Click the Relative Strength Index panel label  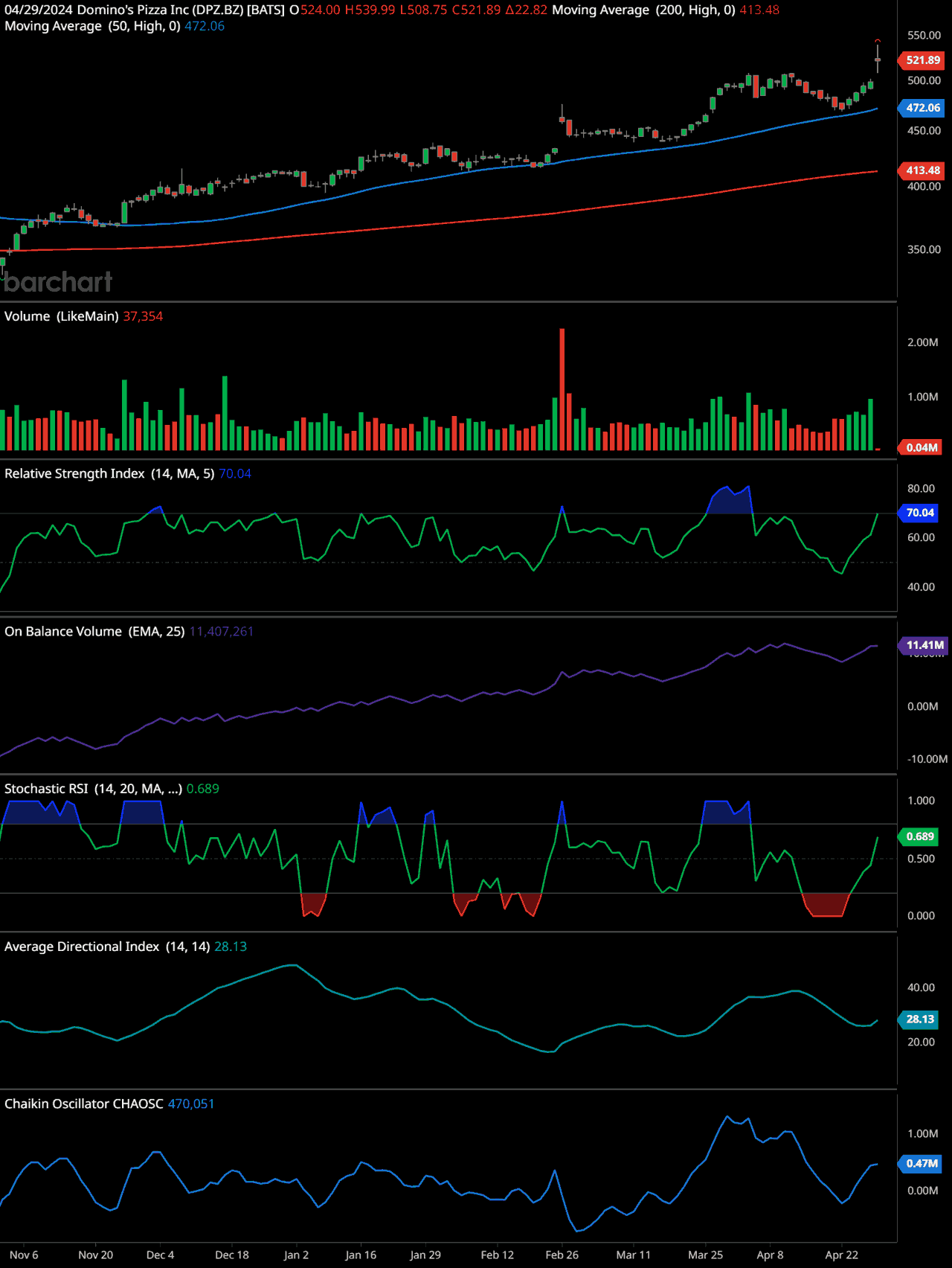[x=109, y=474]
